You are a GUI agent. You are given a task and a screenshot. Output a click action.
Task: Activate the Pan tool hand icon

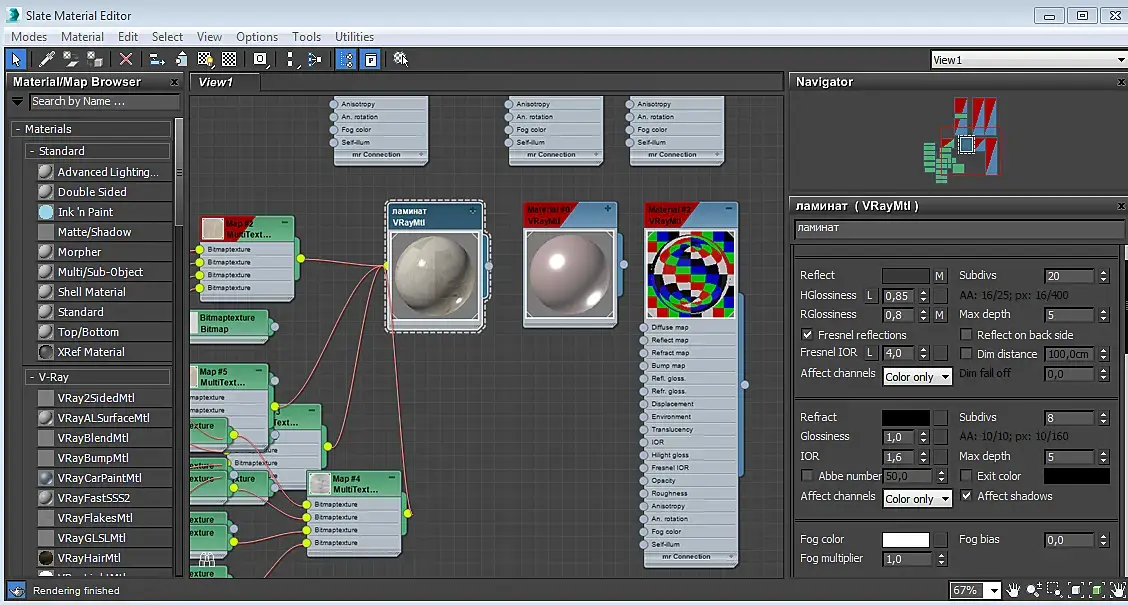click(x=1014, y=590)
